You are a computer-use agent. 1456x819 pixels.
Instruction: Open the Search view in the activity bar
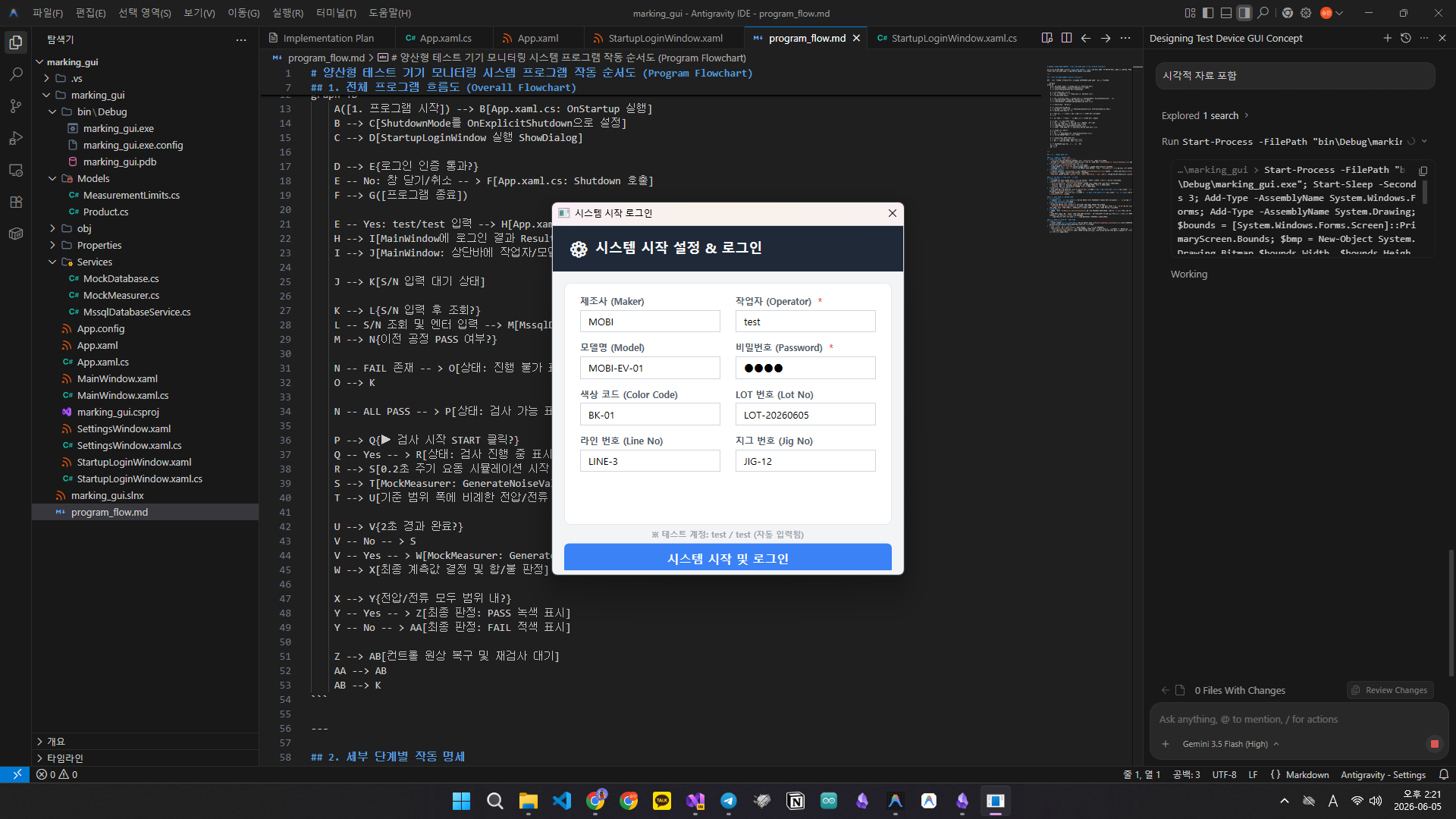pyautogui.click(x=16, y=74)
